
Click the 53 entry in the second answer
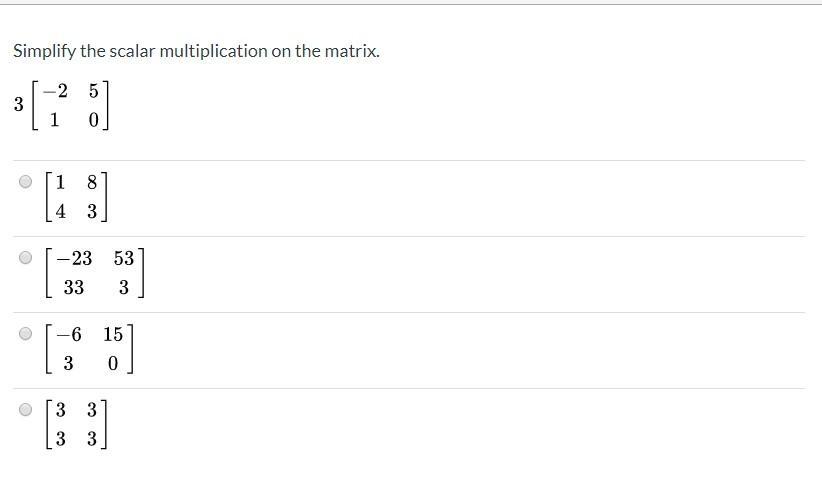click(x=124, y=258)
